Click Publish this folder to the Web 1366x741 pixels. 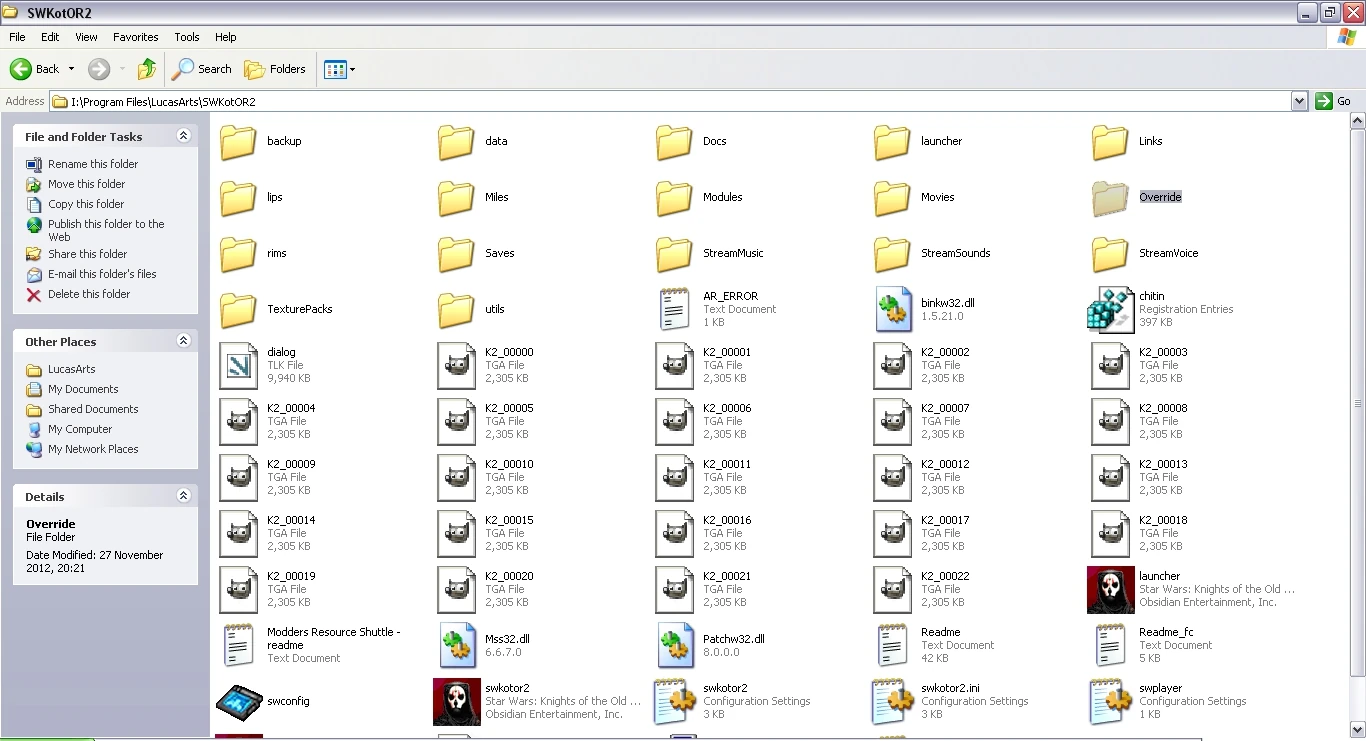click(106, 230)
